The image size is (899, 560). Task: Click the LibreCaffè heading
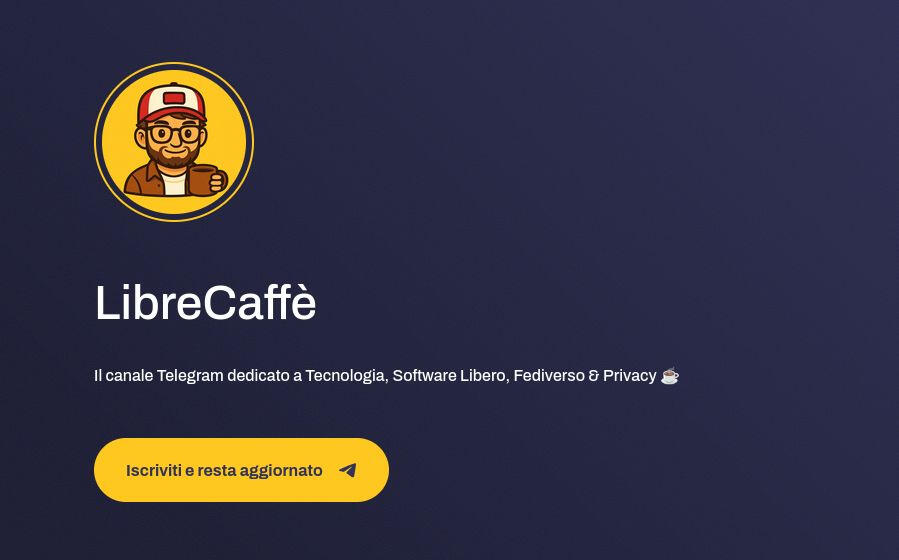tap(205, 303)
